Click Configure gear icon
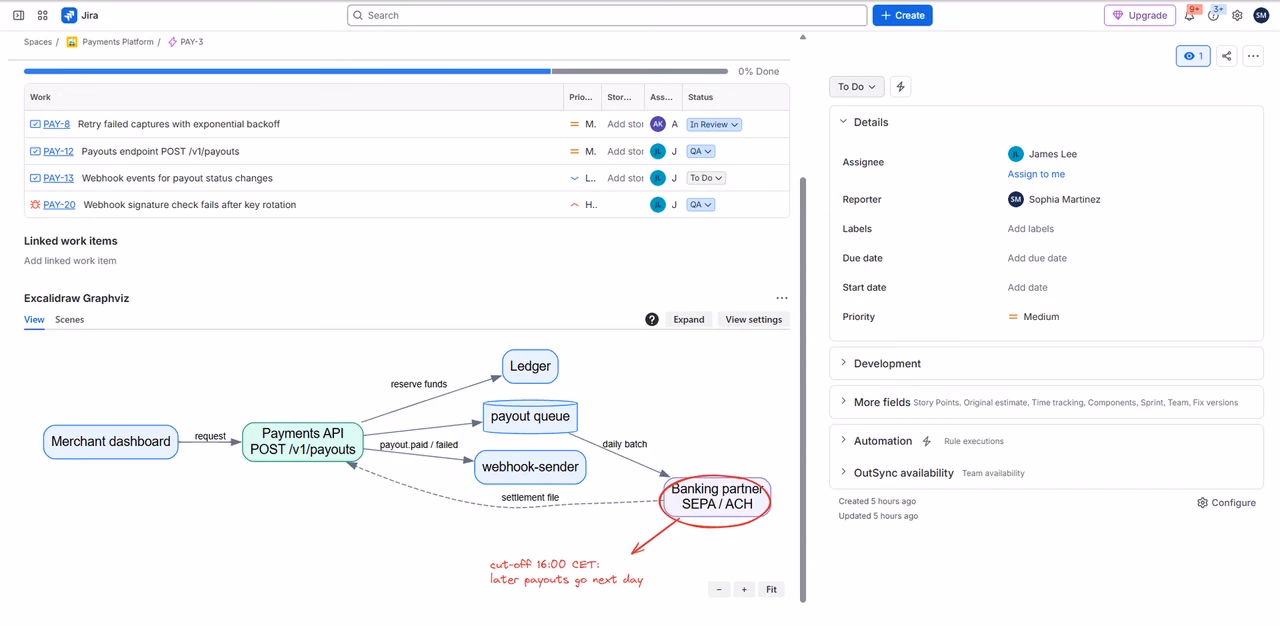This screenshot has width=1280, height=626. [x=1202, y=503]
